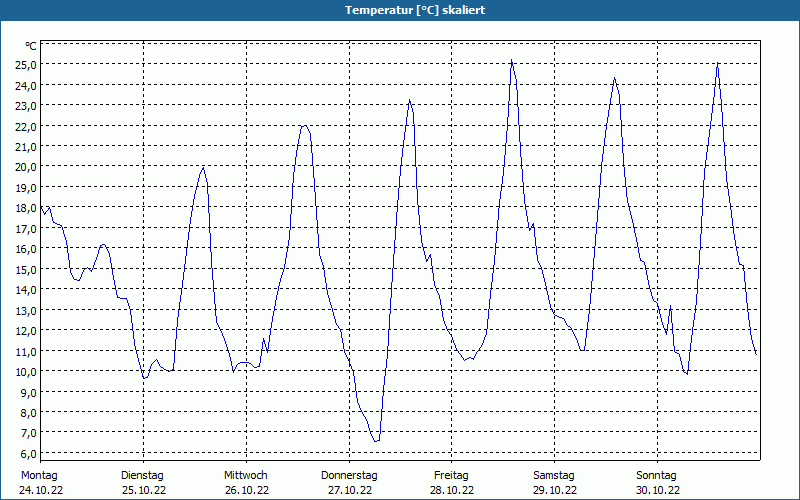Click the Samstag 29.10.22 date label
Image resolution: width=800 pixels, height=500 pixels.
point(555,483)
